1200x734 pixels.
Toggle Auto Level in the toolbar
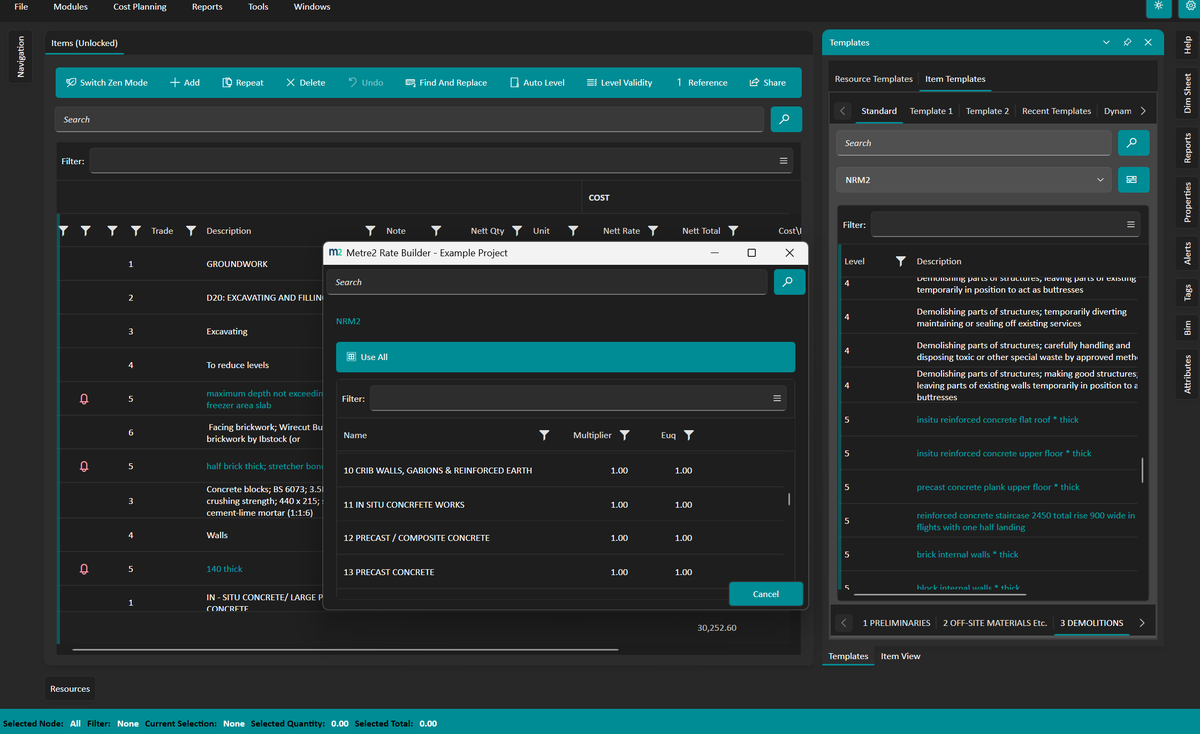[x=537, y=83]
